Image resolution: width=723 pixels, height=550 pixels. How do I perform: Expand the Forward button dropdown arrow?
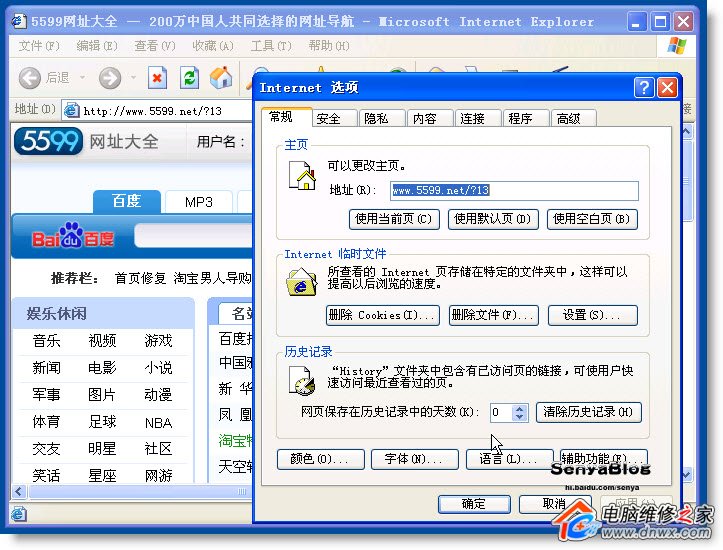point(131,78)
